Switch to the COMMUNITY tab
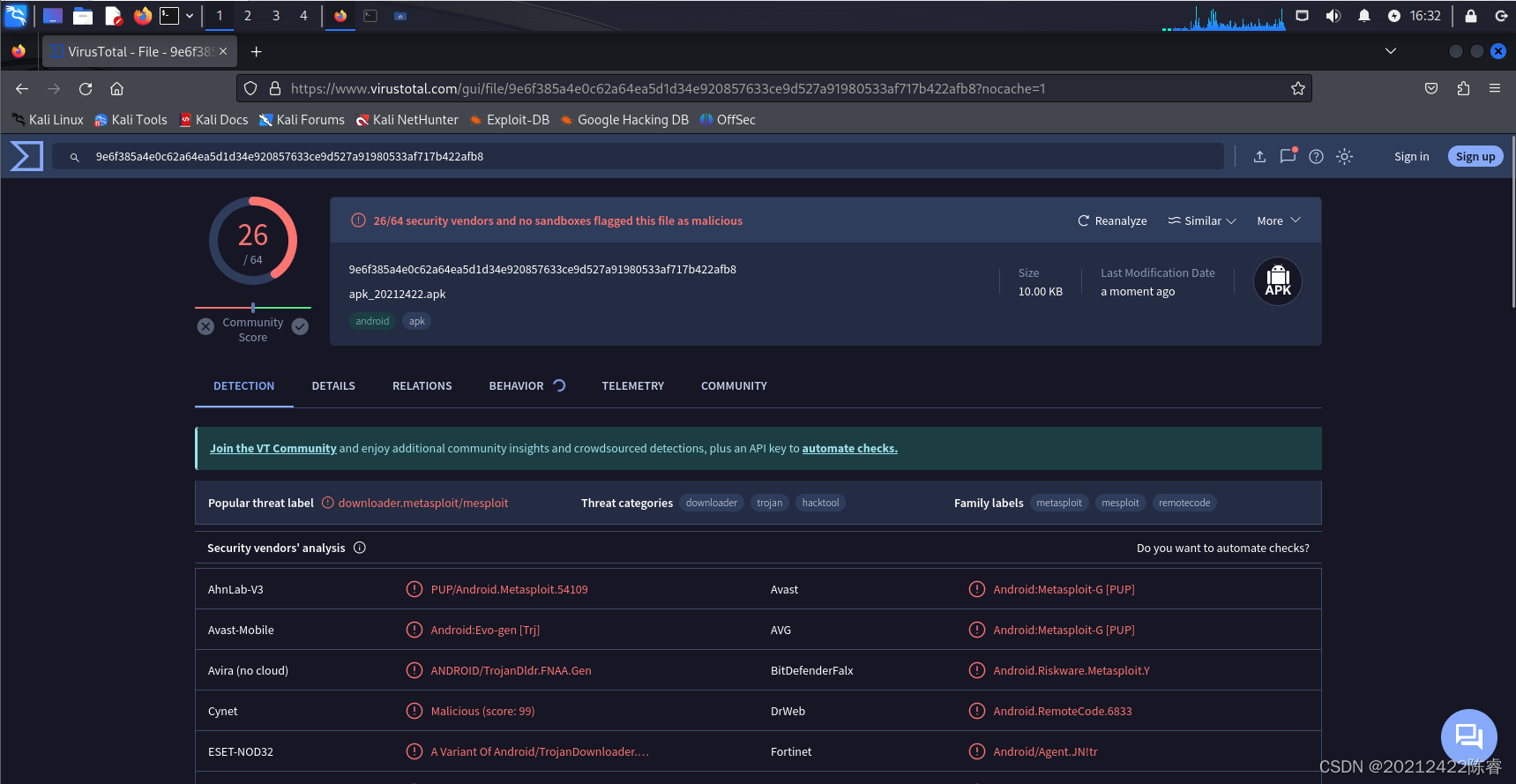Image resolution: width=1516 pixels, height=784 pixels. (x=734, y=386)
